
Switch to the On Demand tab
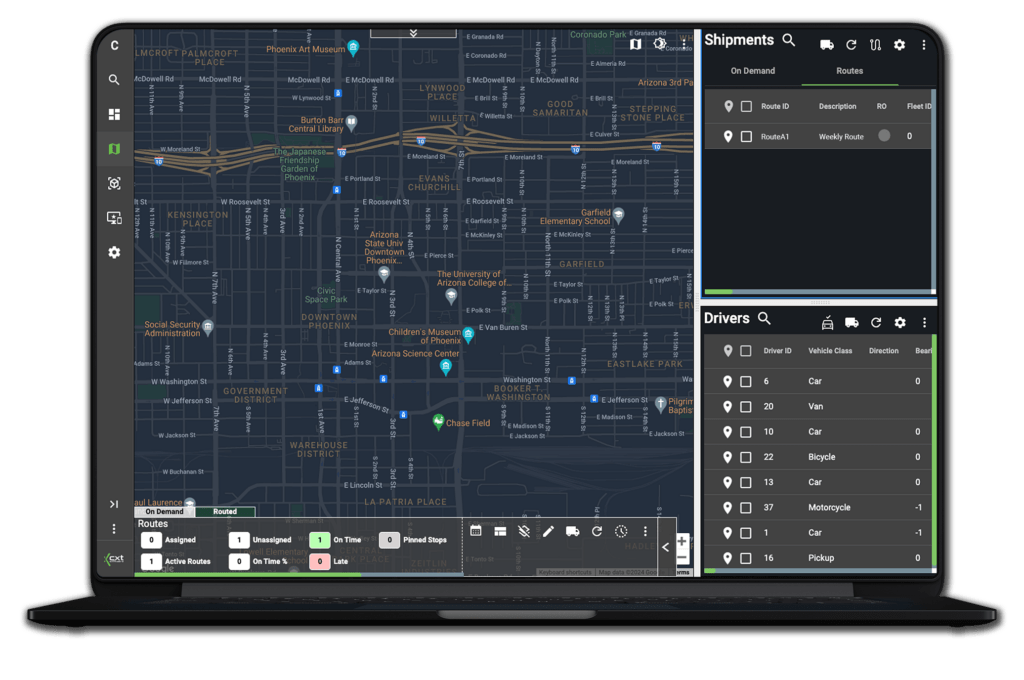(x=753, y=70)
